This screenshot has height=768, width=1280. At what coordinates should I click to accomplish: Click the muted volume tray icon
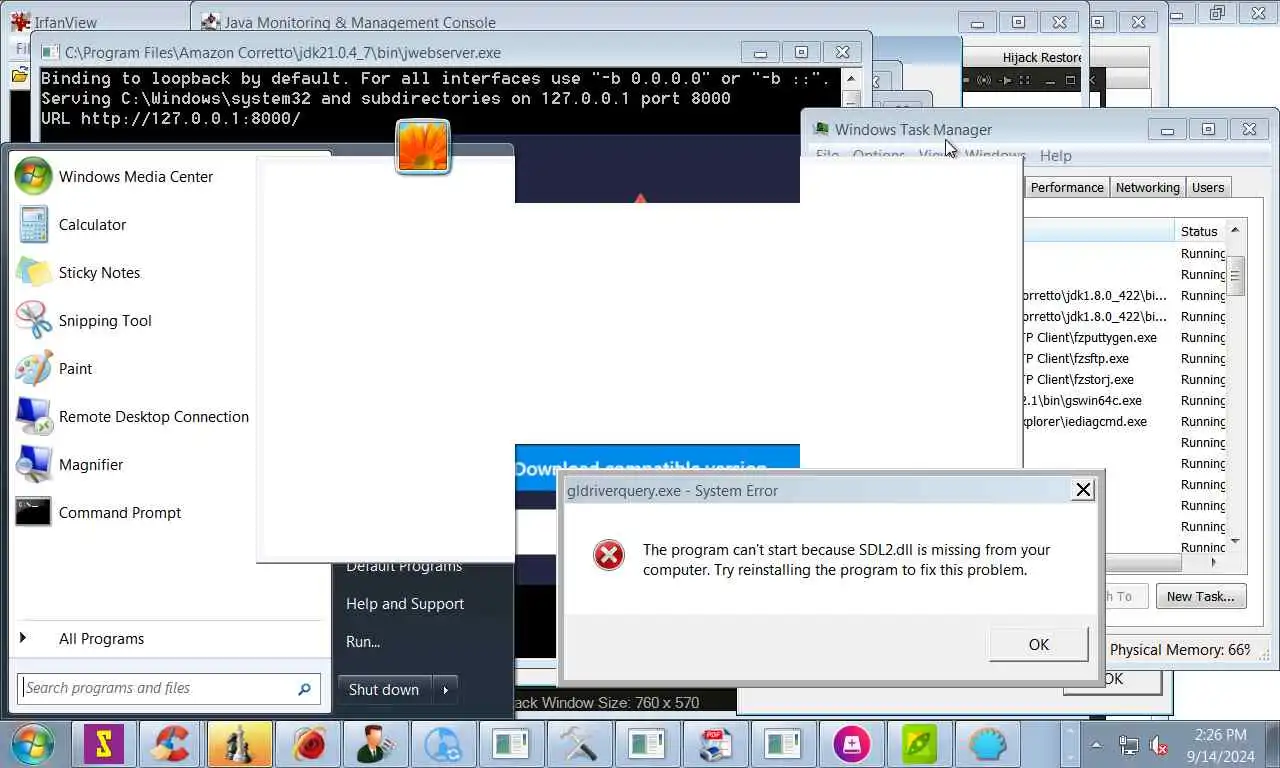point(1160,745)
